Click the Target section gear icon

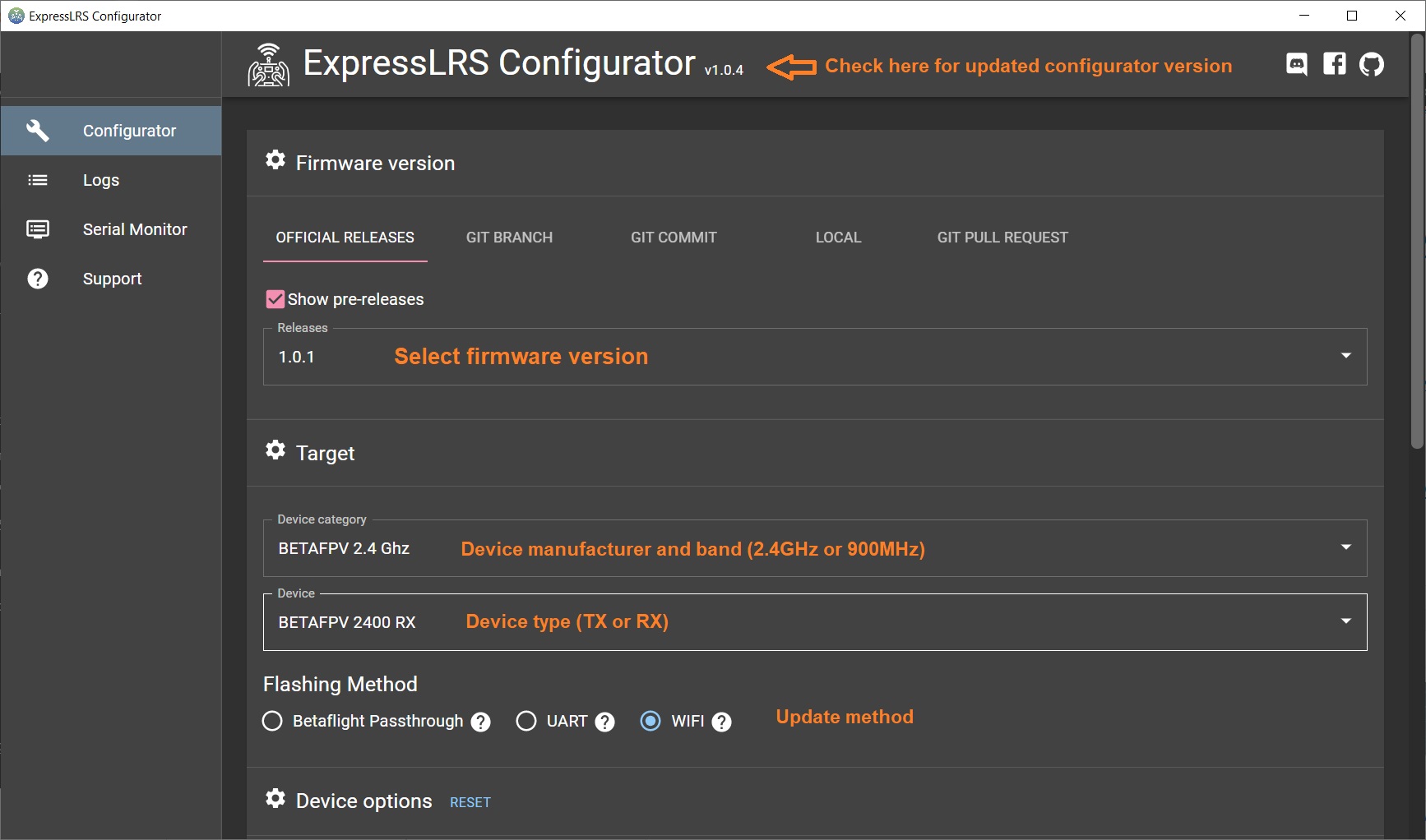(x=275, y=450)
